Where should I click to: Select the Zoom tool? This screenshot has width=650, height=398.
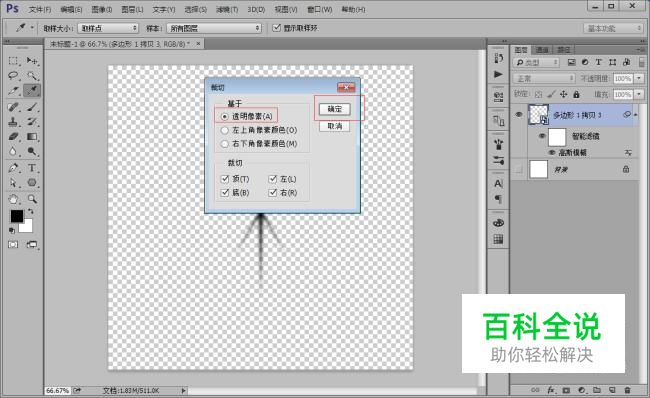pyautogui.click(x=32, y=199)
